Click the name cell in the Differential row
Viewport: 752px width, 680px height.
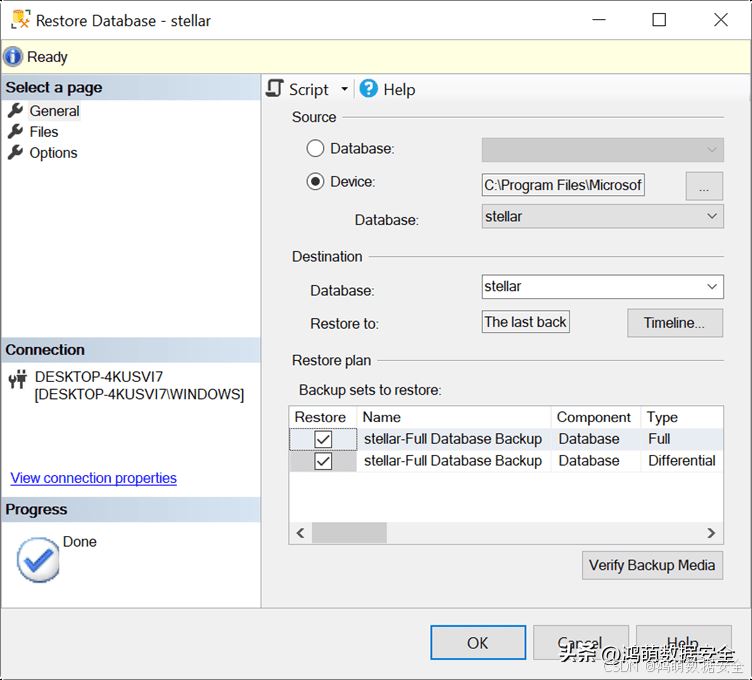[x=454, y=461]
